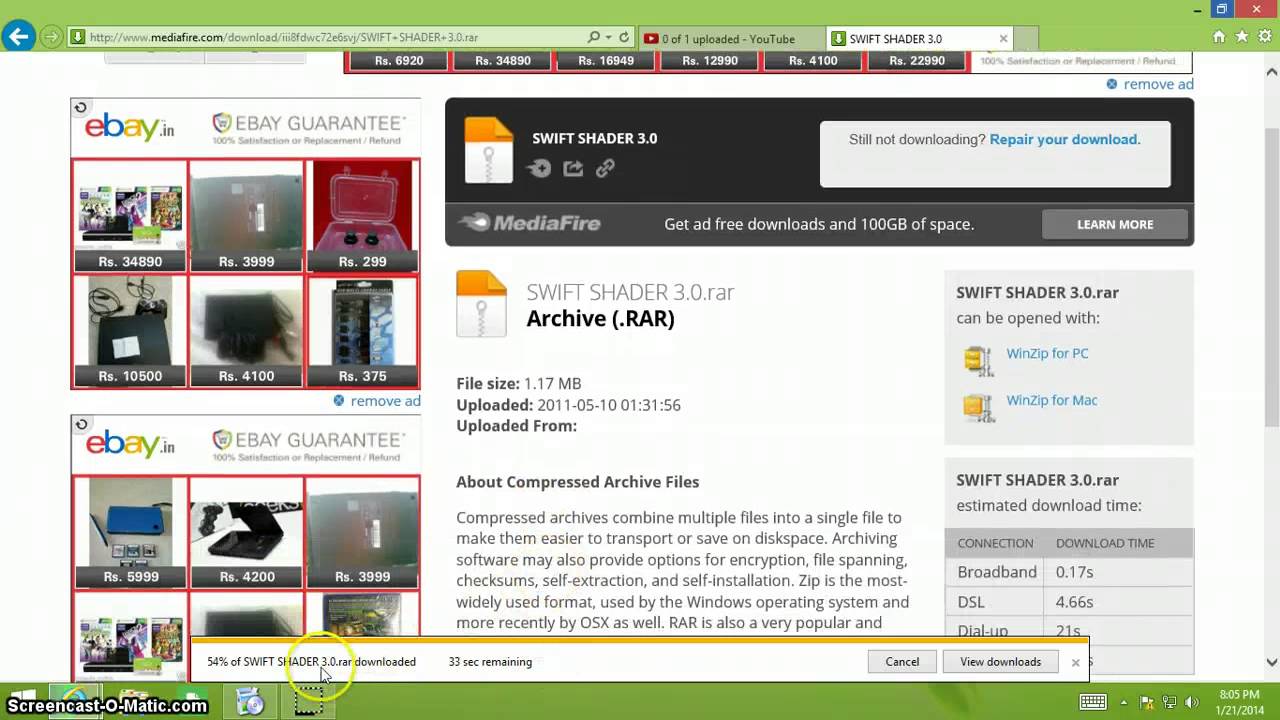This screenshot has width=1280, height=720.
Task: Open the File Explorer taskbar icon
Action: click(x=135, y=701)
